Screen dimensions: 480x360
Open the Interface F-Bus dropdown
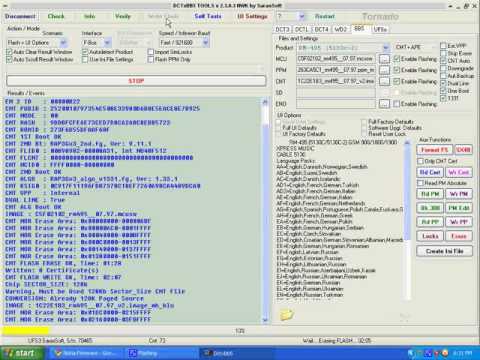click(x=96, y=43)
